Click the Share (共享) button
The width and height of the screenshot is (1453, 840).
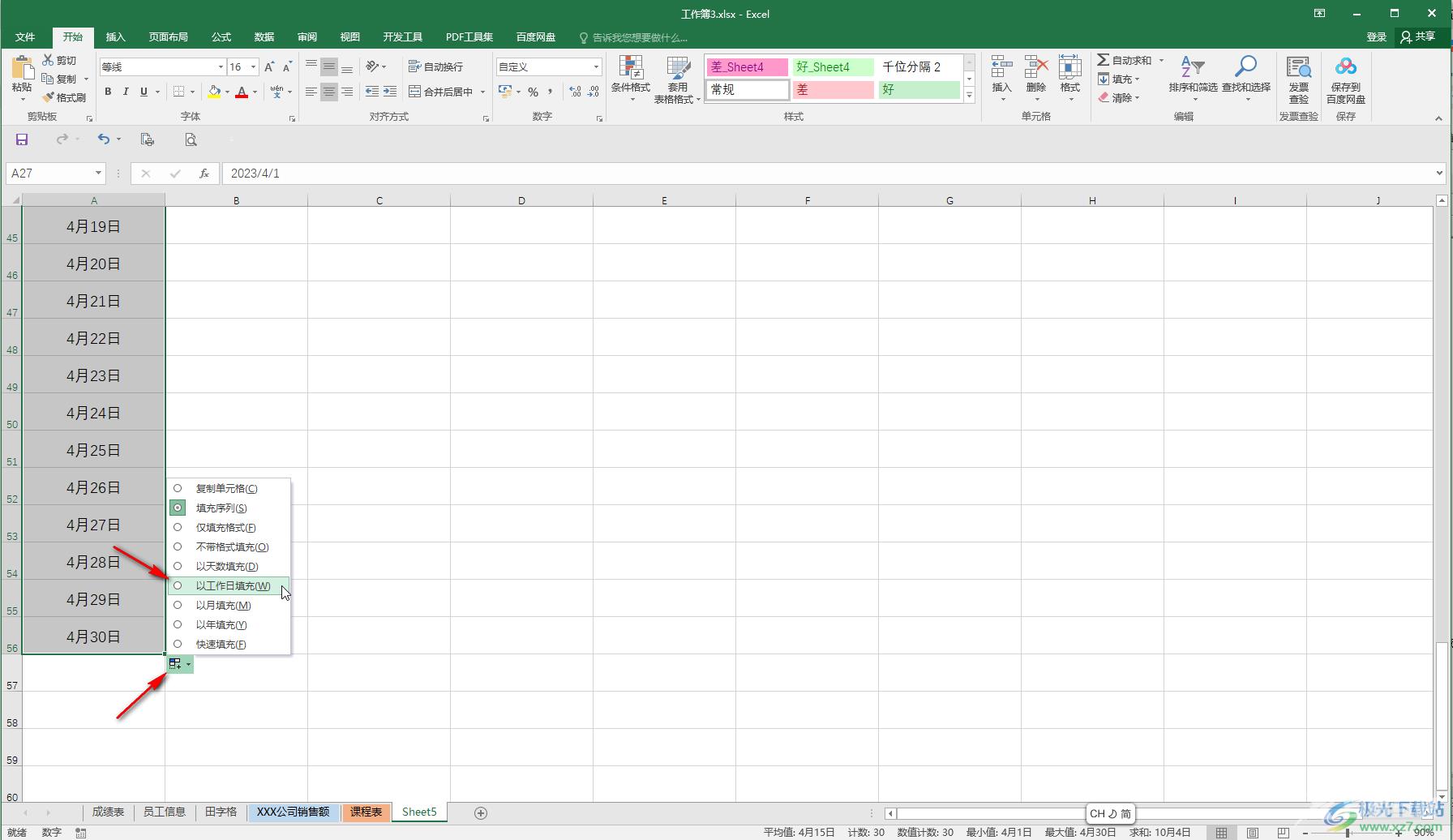1418,37
